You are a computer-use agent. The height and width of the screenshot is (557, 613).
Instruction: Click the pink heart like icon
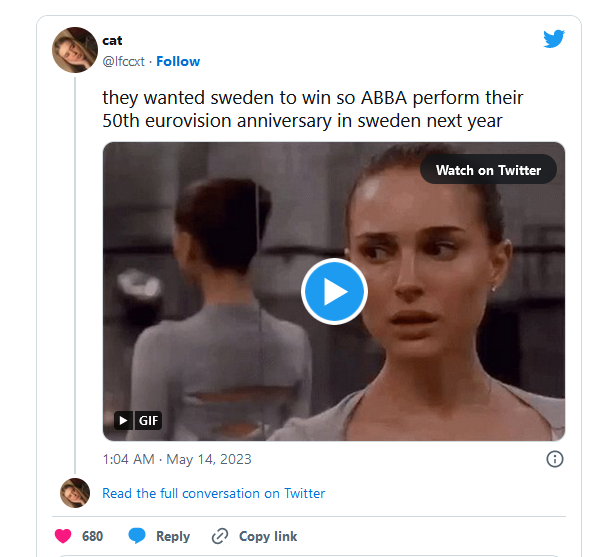[x=63, y=536]
